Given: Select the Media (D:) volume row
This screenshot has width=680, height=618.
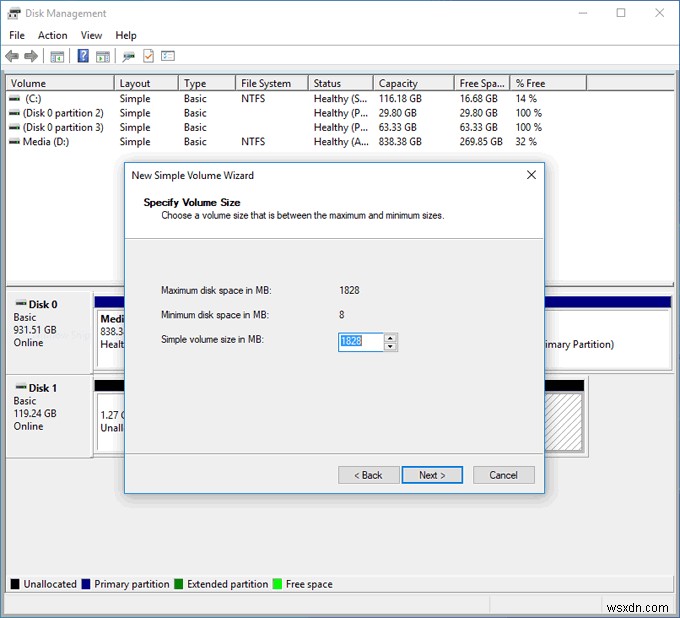Looking at the screenshot, I should [297, 141].
